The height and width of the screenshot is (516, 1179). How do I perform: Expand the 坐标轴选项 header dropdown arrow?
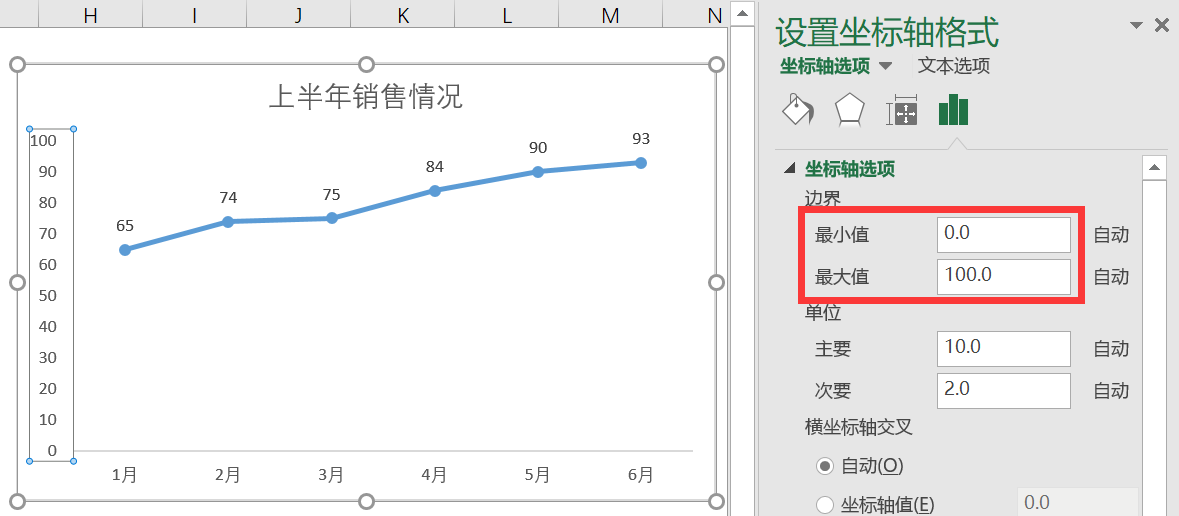point(886,66)
